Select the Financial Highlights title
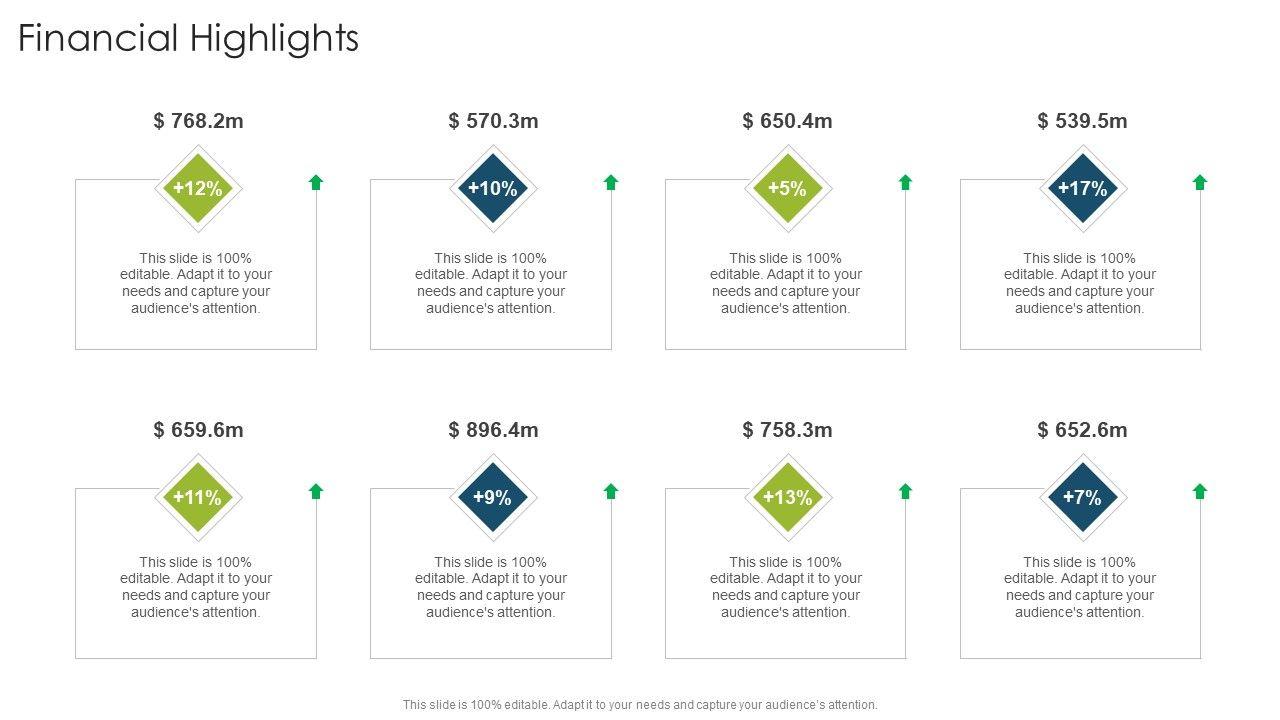 189,39
